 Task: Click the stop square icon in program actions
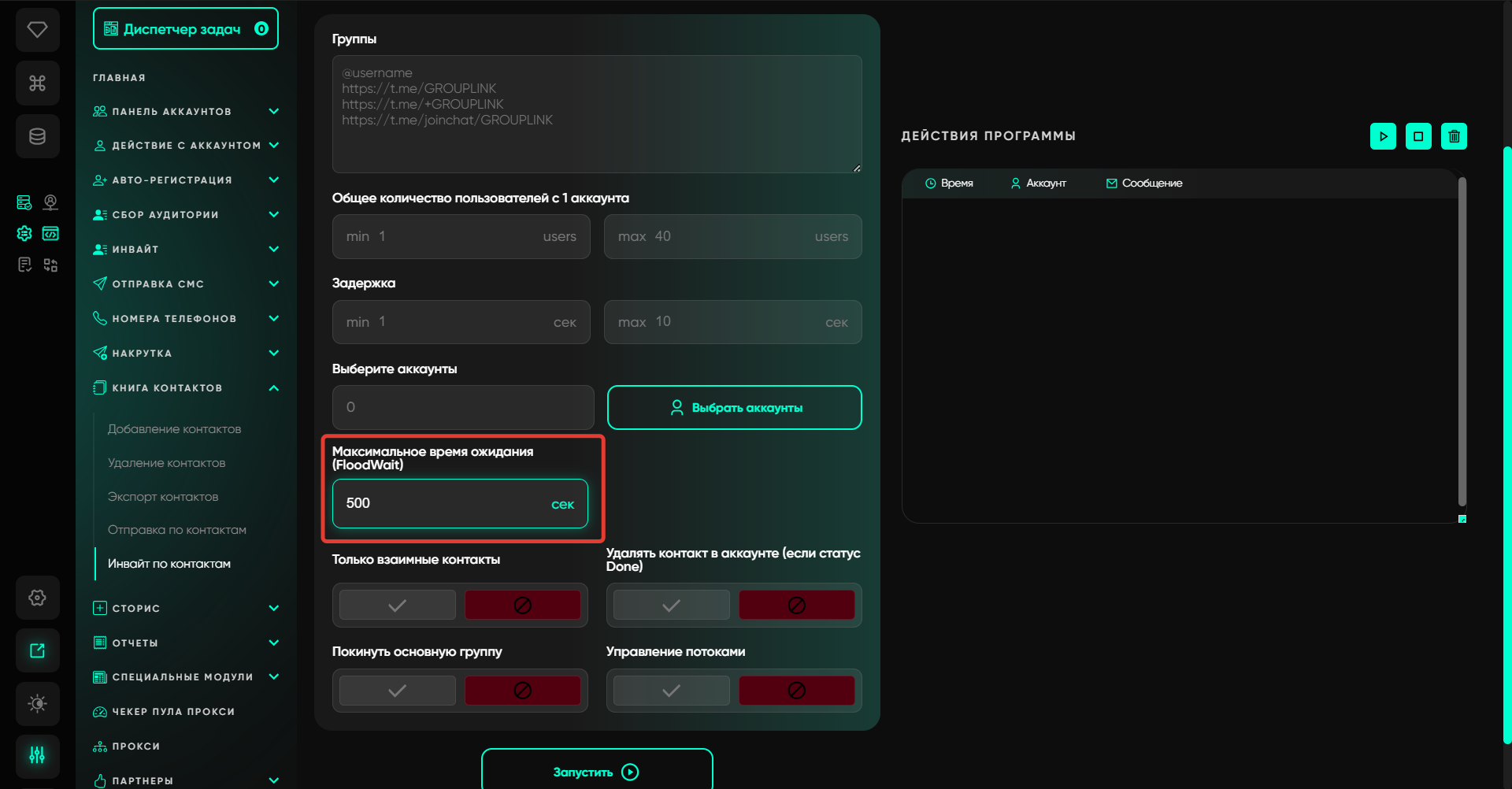coord(1418,136)
